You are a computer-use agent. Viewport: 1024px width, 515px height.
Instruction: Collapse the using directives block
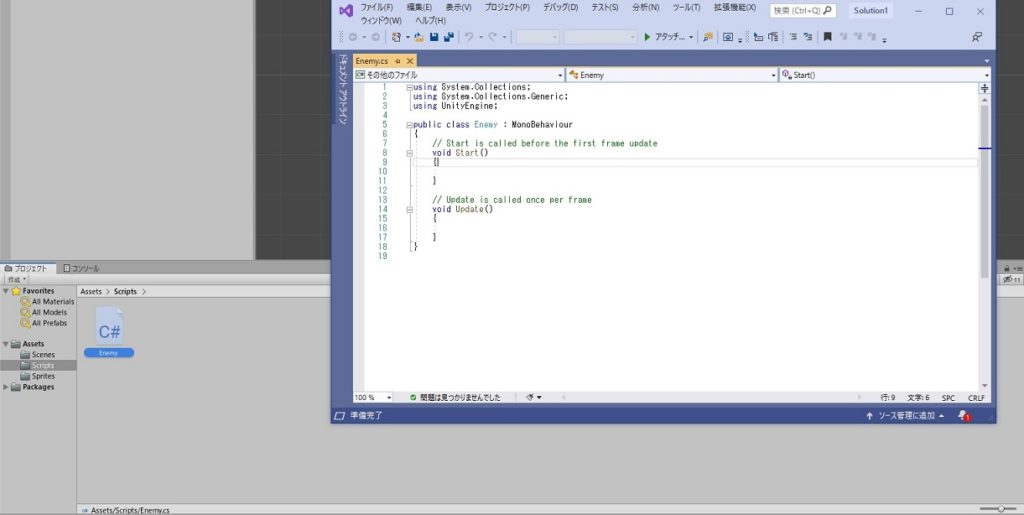pyautogui.click(x=409, y=87)
